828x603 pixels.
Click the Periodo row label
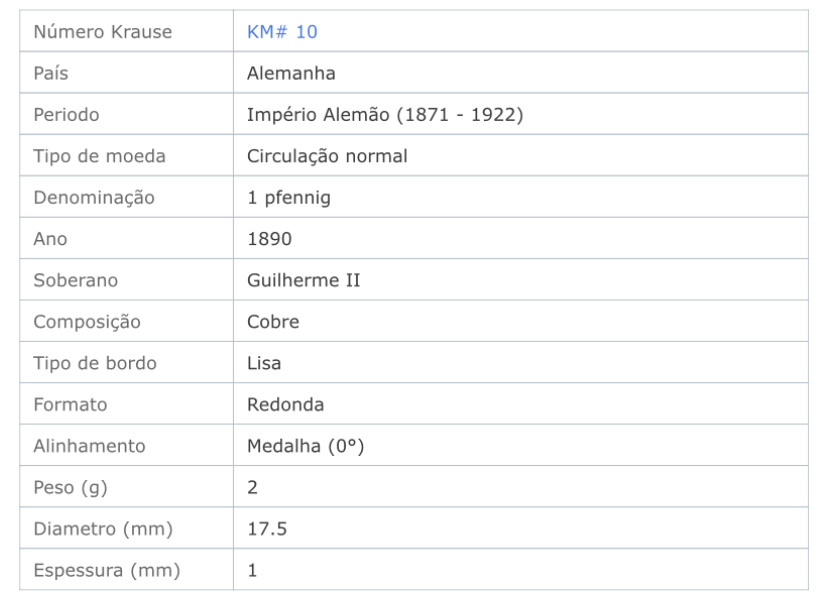(66, 115)
